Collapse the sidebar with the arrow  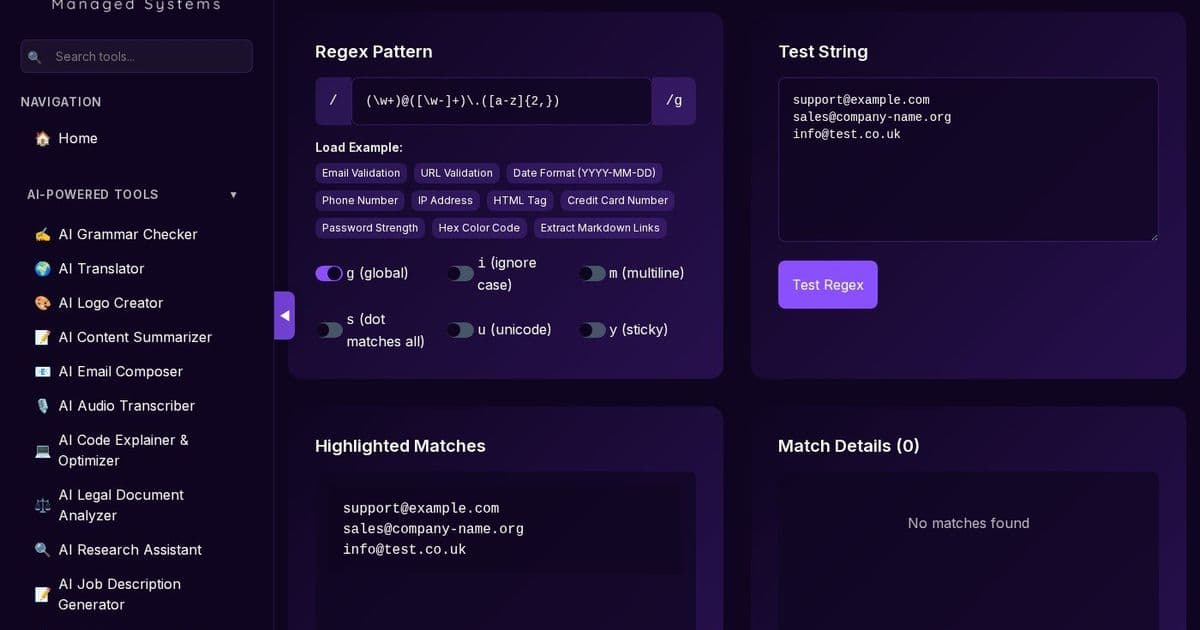click(285, 315)
